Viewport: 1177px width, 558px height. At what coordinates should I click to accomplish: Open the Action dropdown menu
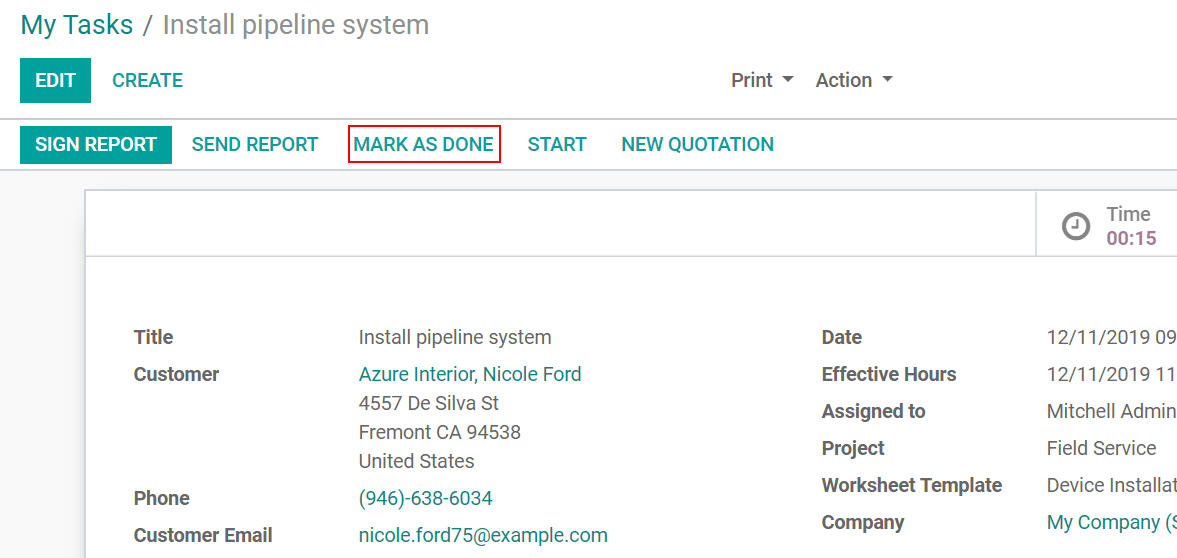click(854, 80)
